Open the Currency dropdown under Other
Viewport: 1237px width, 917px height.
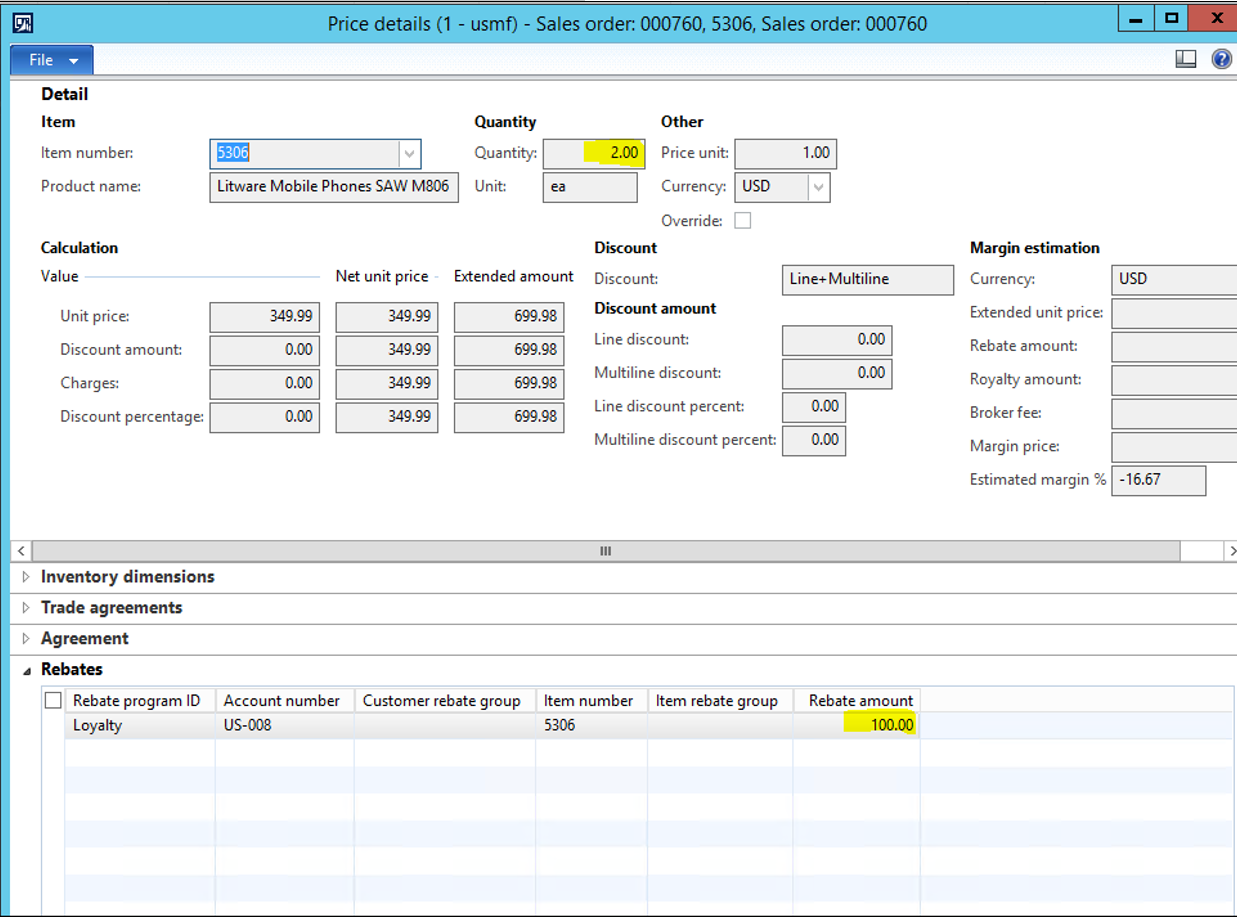pyautogui.click(x=819, y=187)
